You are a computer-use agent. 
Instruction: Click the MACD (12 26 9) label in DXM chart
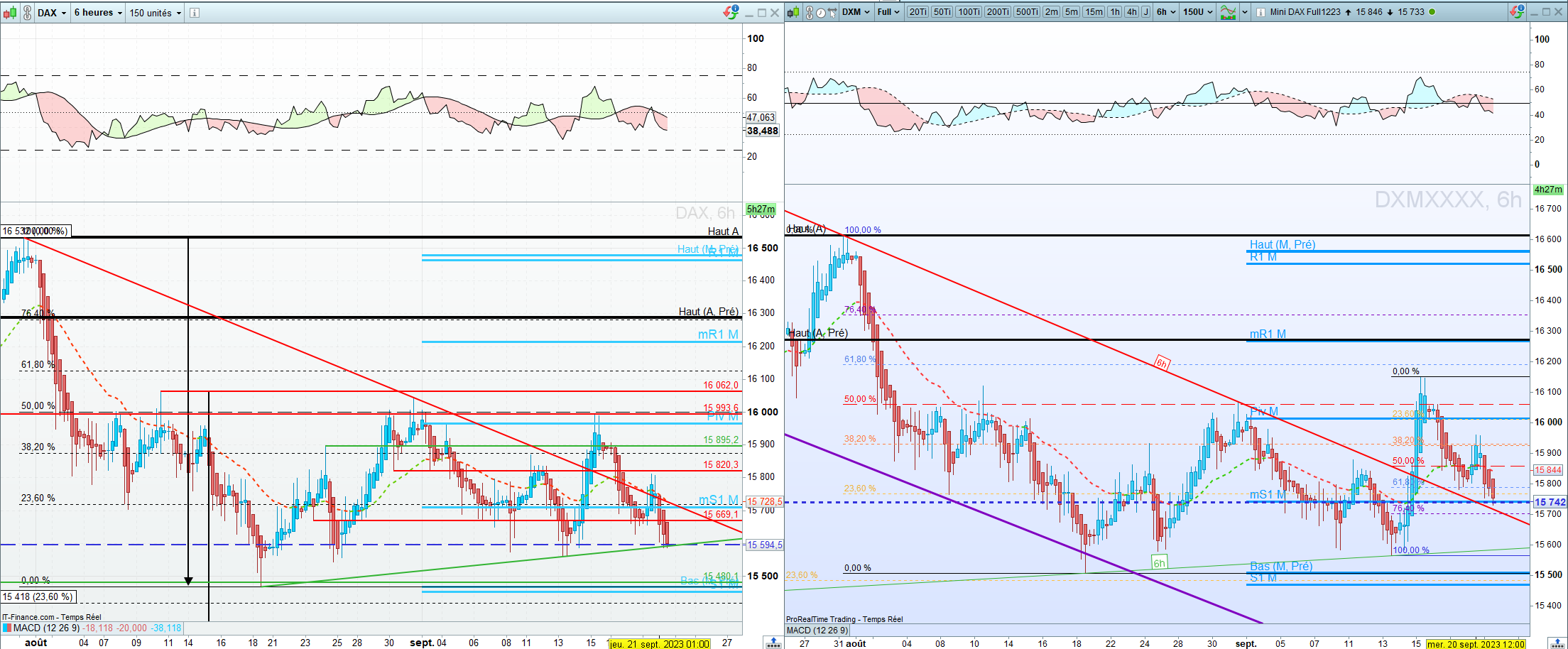pos(817,630)
